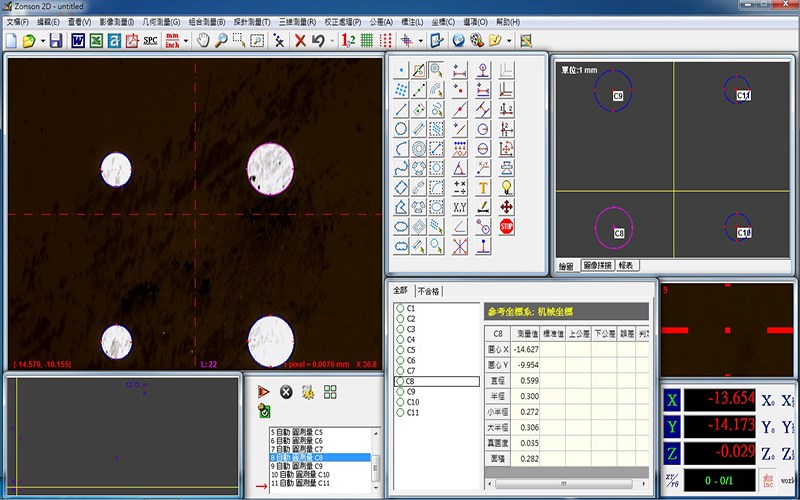Open the arithmetic calculator tool (+ × − ÷)
The height and width of the screenshot is (500, 800).
tap(460, 187)
